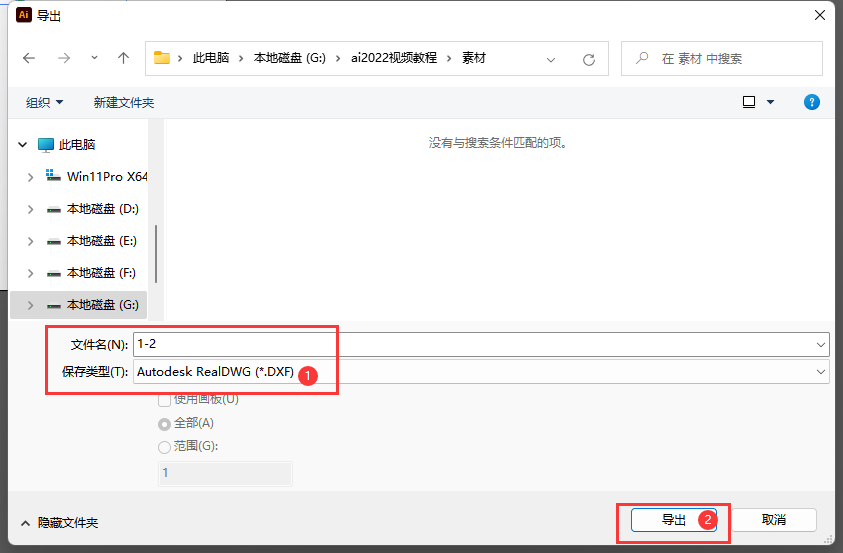Expand 本地磁盘 (D:) node
Image resolution: width=843 pixels, height=553 pixels.
point(31,209)
